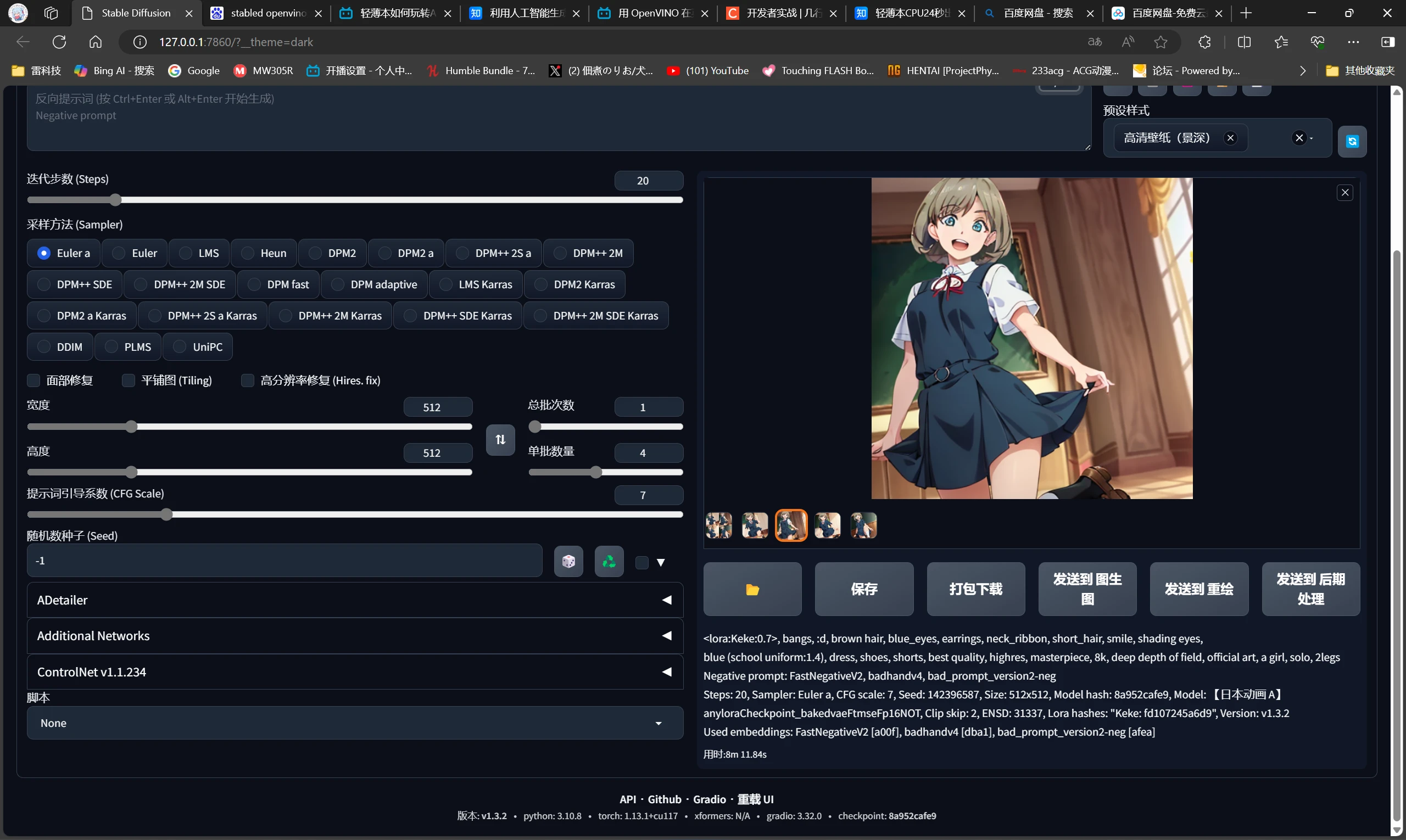
Task: Click the favorites star in address bar
Action: [1160, 42]
